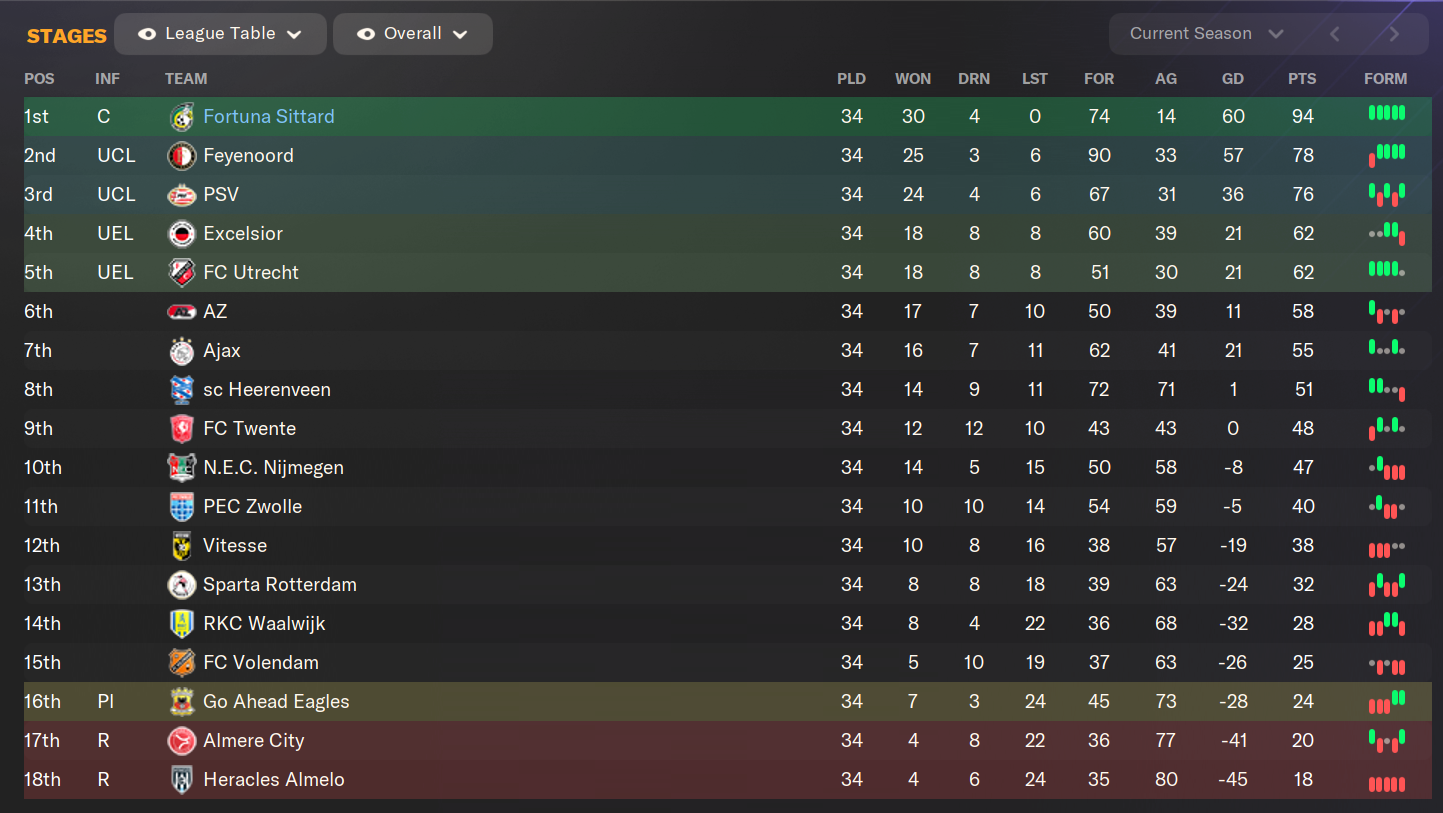1443x813 pixels.
Task: Click Fortuna Sittard's form bars
Action: click(x=1386, y=113)
